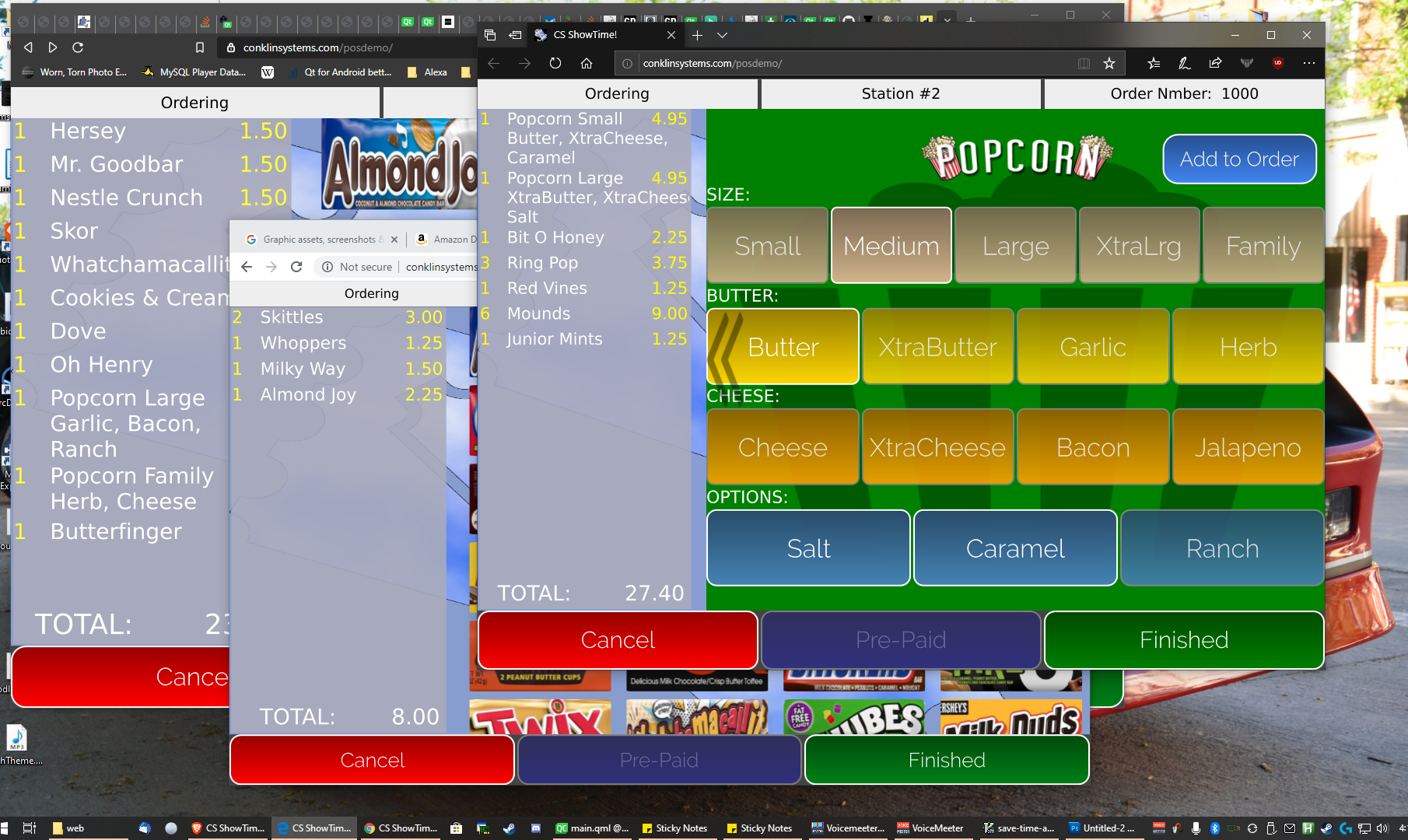1408x840 pixels.
Task: Add page to favorites with star icon
Action: point(1109,63)
